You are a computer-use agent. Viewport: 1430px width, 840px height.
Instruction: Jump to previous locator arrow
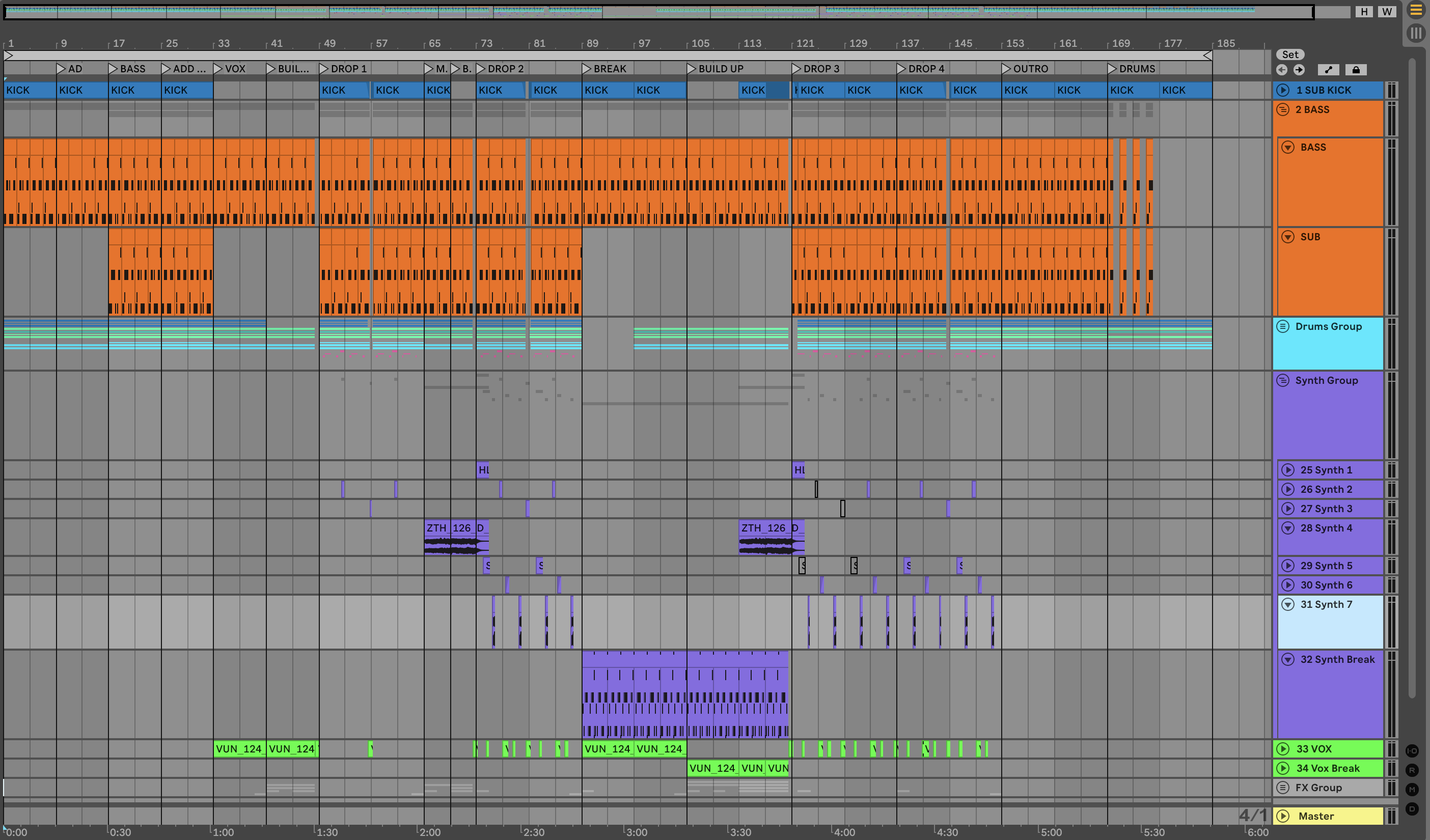pos(1281,70)
